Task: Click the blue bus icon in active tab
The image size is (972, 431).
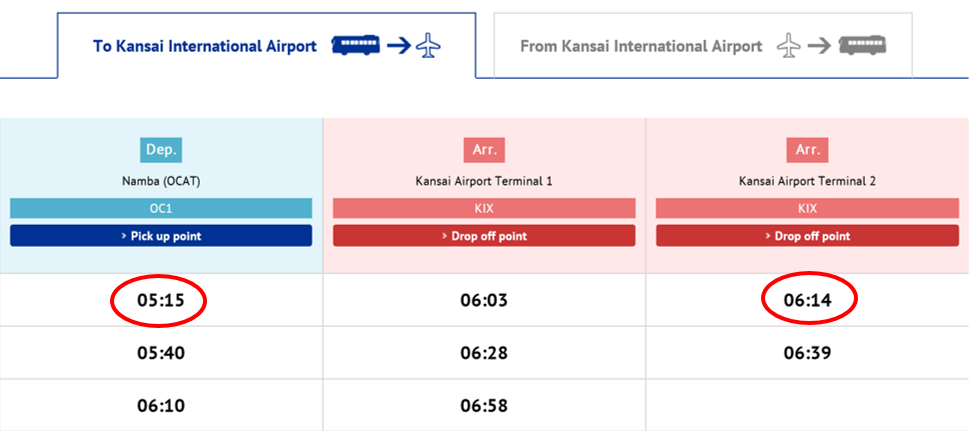Action: click(x=356, y=46)
